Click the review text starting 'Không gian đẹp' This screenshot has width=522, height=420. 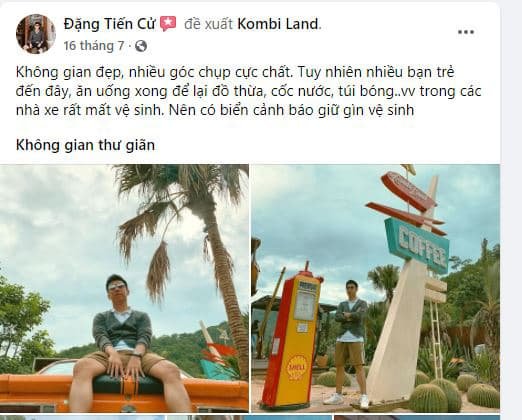click(248, 91)
